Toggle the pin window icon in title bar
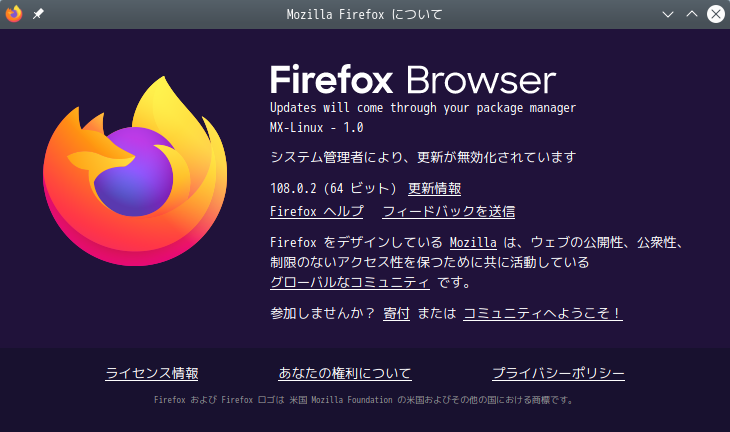 point(38,14)
